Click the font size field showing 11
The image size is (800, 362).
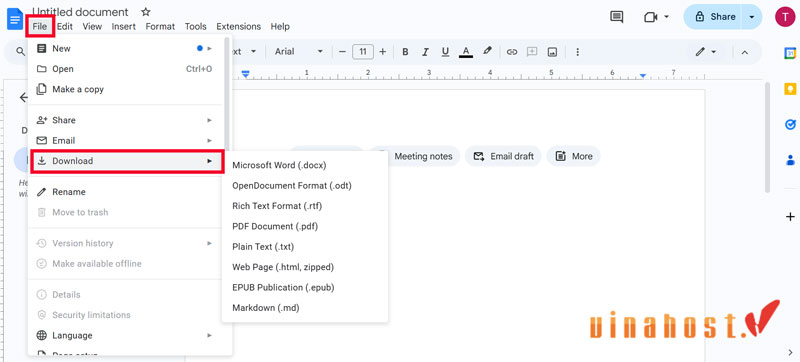(x=363, y=51)
